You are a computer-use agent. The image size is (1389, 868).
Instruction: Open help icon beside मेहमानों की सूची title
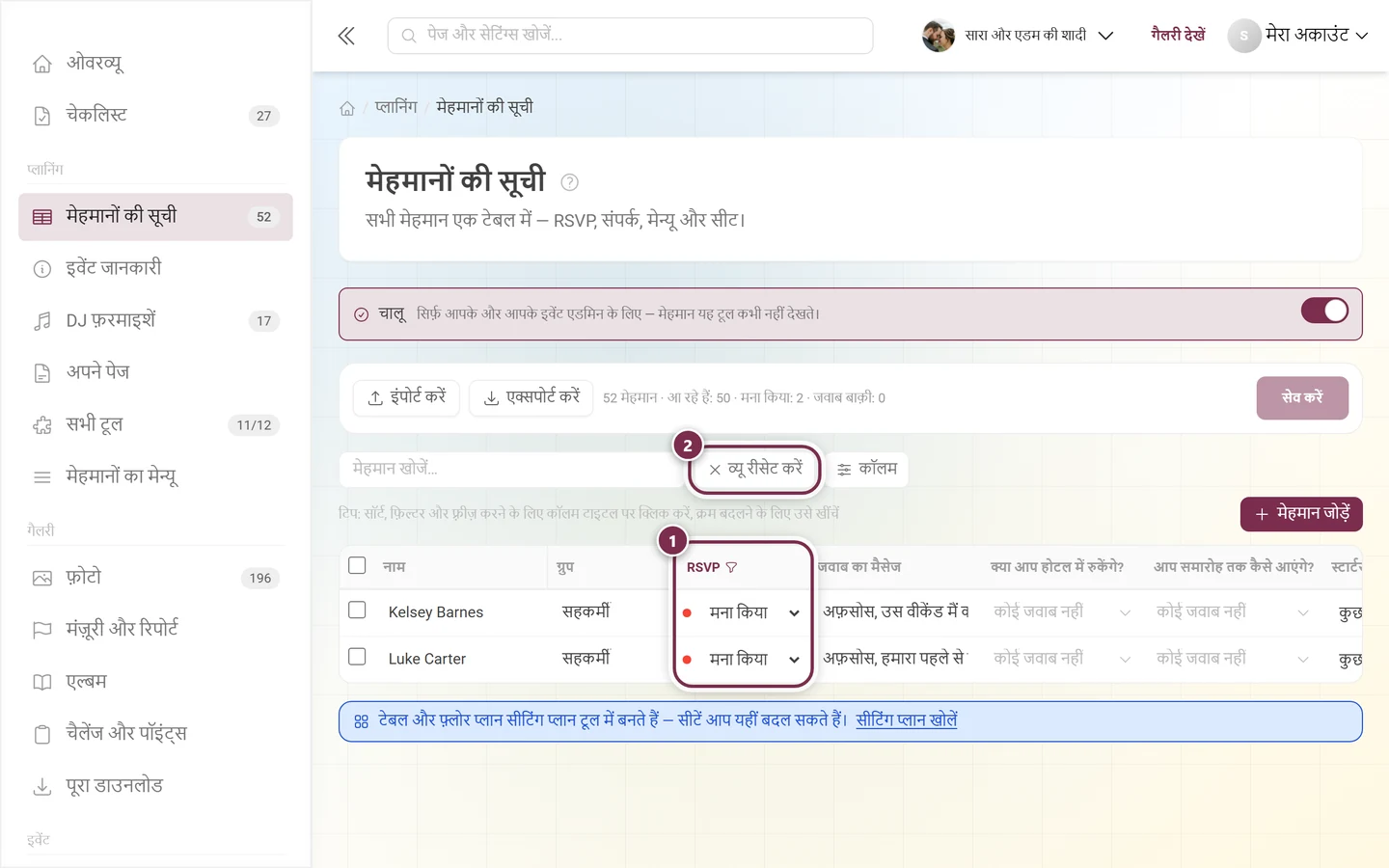570,182
